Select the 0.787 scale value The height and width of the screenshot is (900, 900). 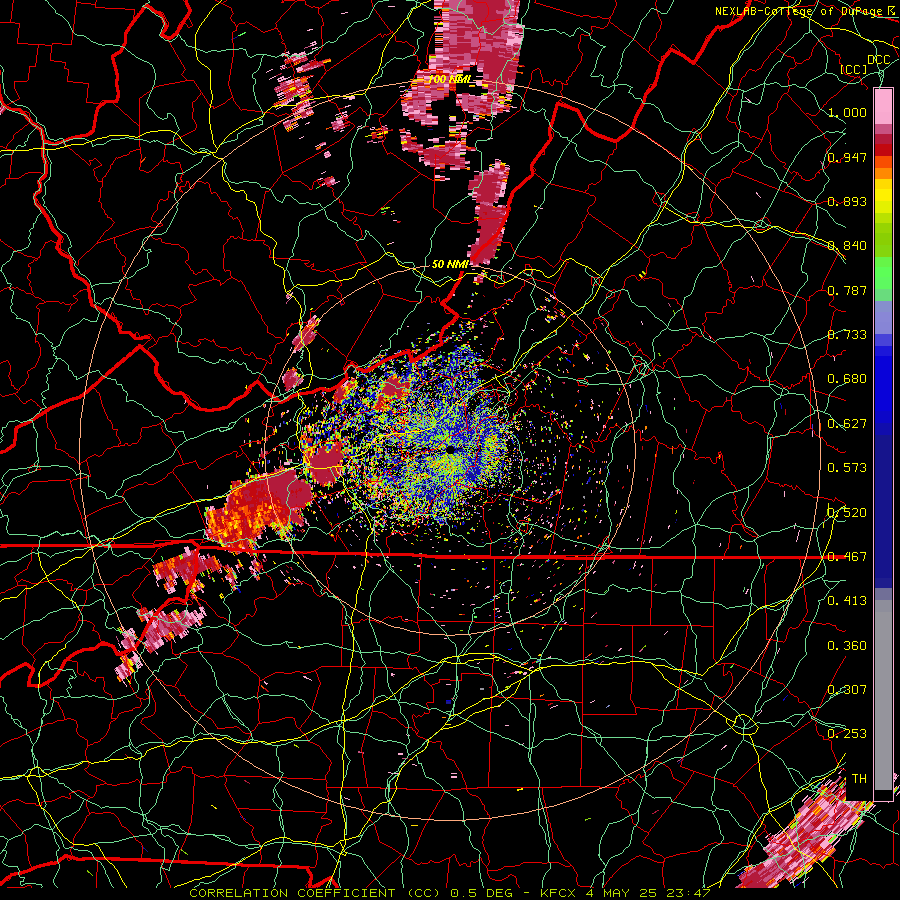847,290
